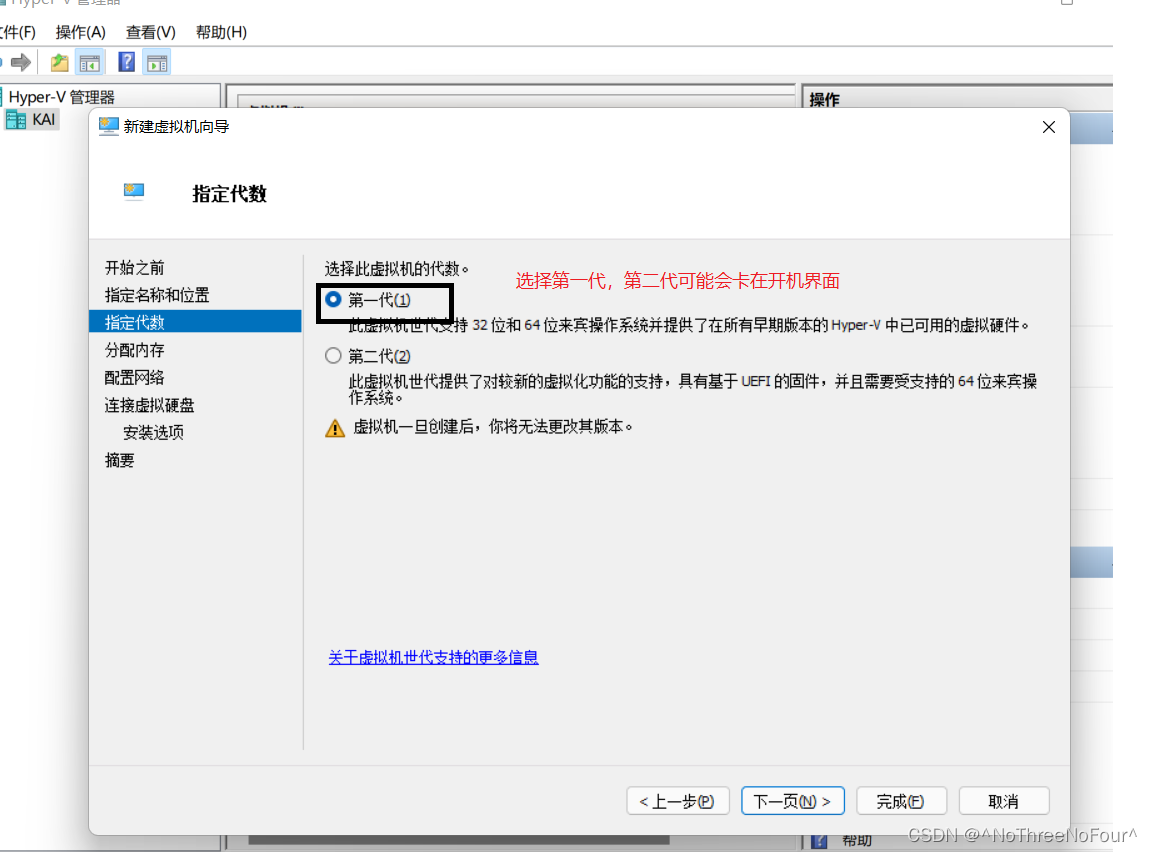Click the 取消 cancel button
Image resolution: width=1152 pixels, height=852 pixels.
point(1004,801)
